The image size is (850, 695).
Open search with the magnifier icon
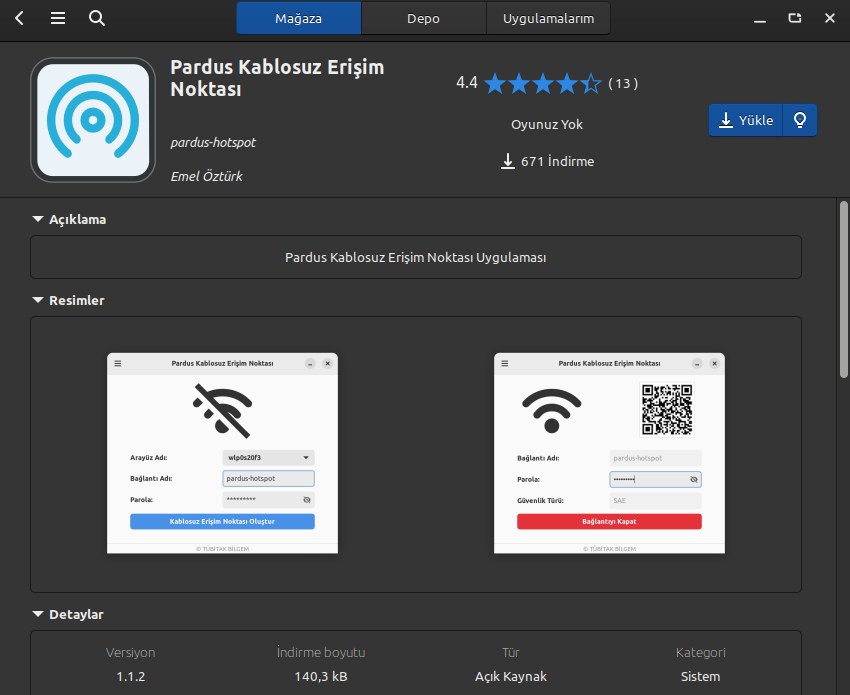pyautogui.click(x=96, y=18)
